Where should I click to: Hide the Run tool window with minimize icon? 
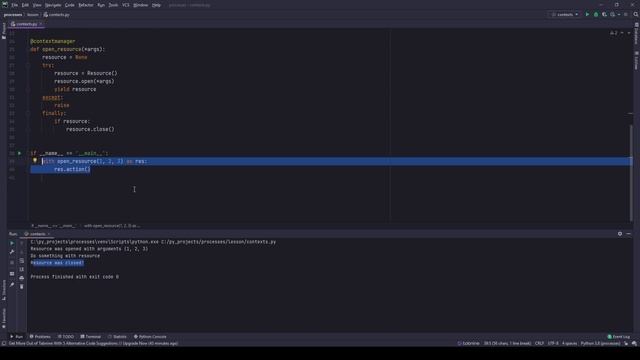point(629,234)
